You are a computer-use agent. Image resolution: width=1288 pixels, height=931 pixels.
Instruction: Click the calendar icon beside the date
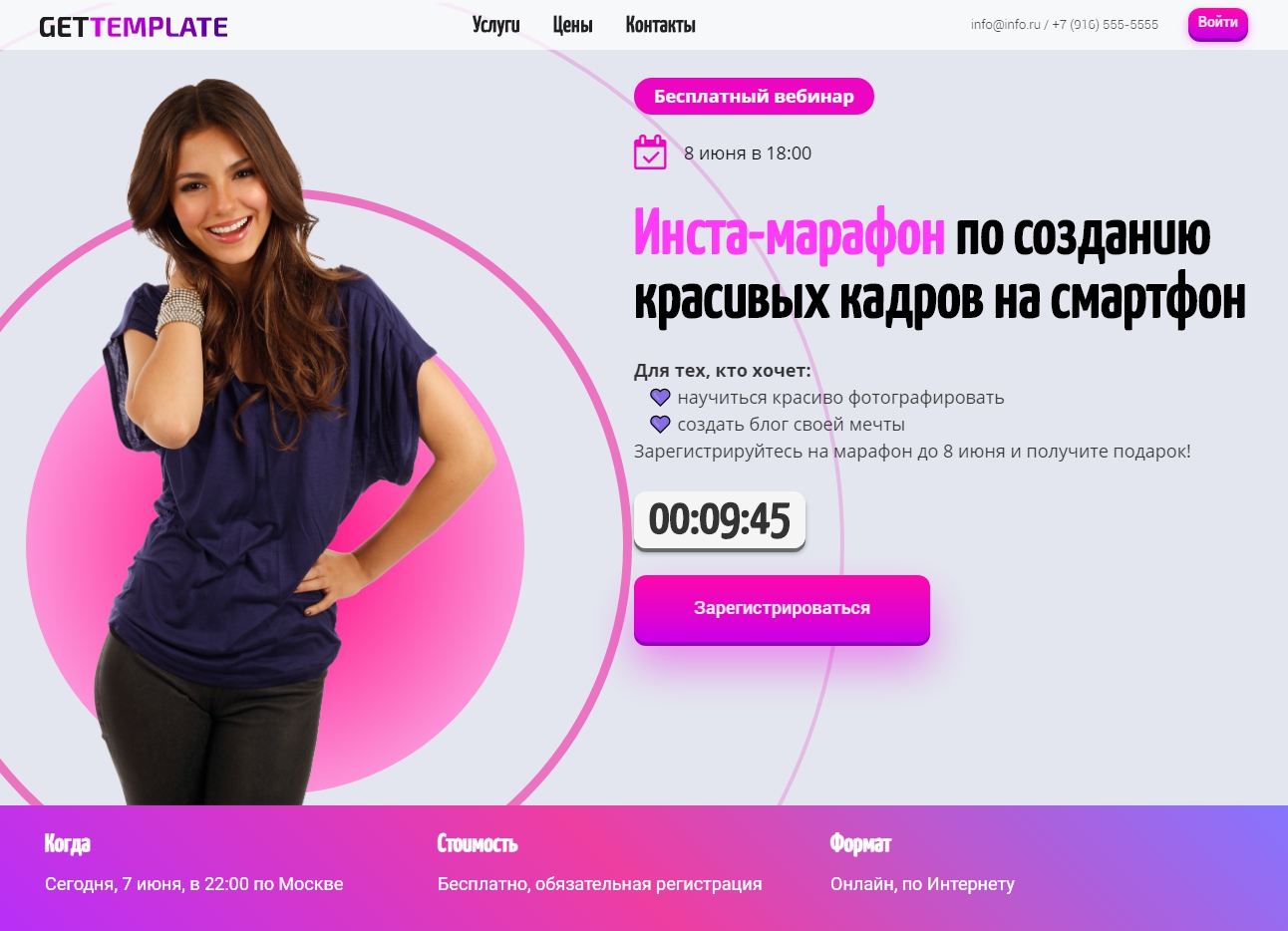(650, 153)
